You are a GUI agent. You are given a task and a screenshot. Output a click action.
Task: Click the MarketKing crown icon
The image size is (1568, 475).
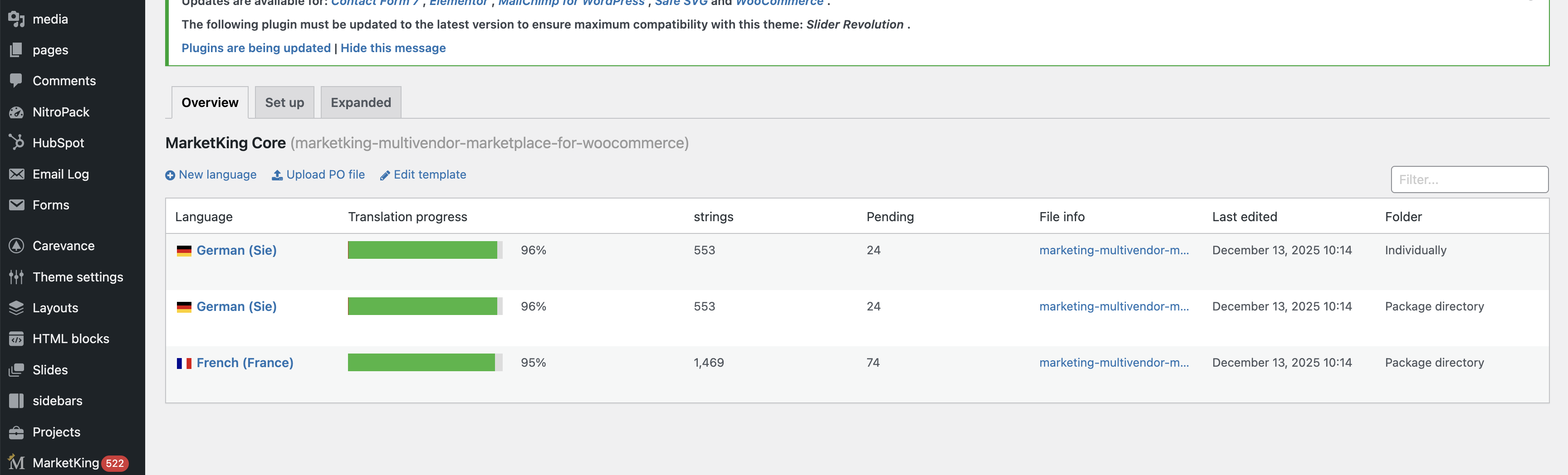tap(16, 463)
